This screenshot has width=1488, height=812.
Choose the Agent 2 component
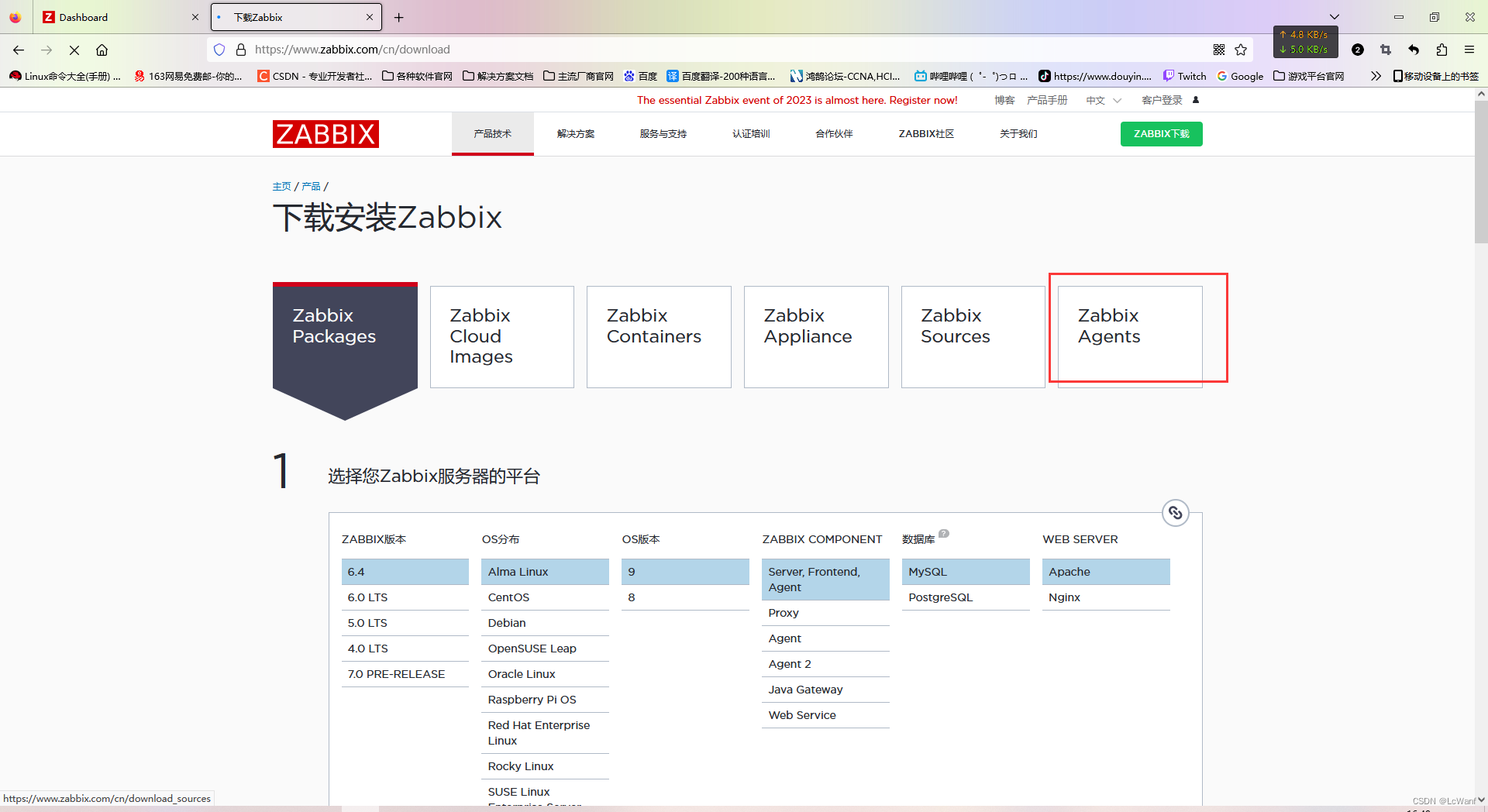(825, 664)
